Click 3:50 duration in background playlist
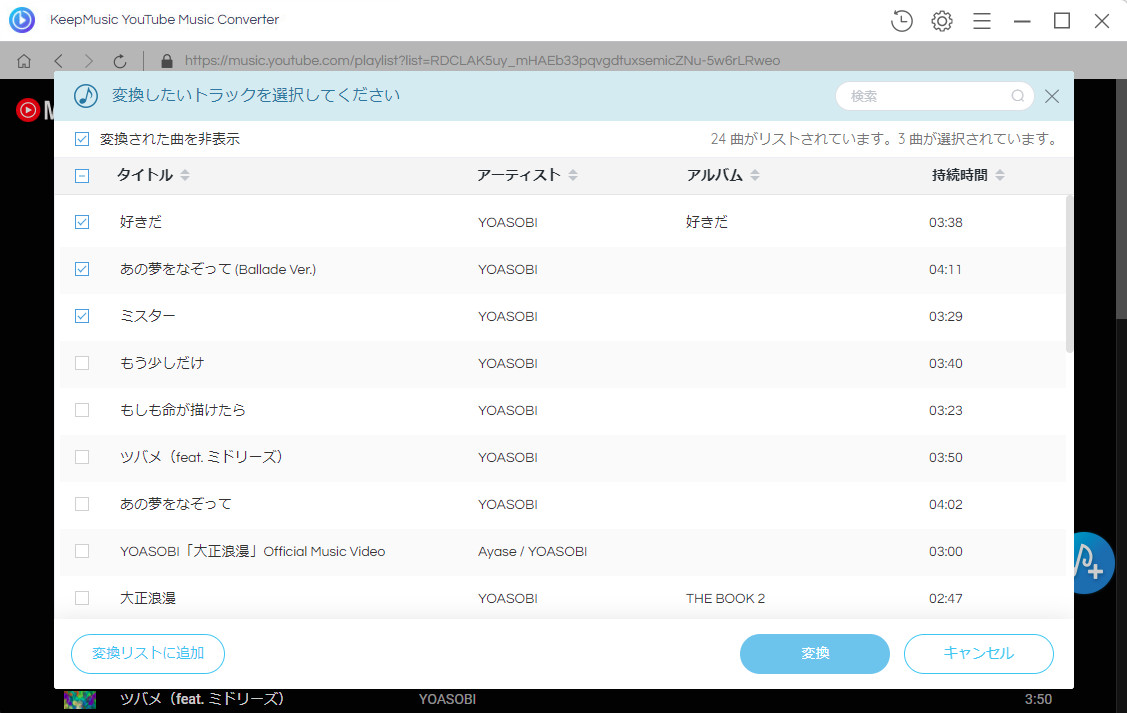 tap(1038, 699)
